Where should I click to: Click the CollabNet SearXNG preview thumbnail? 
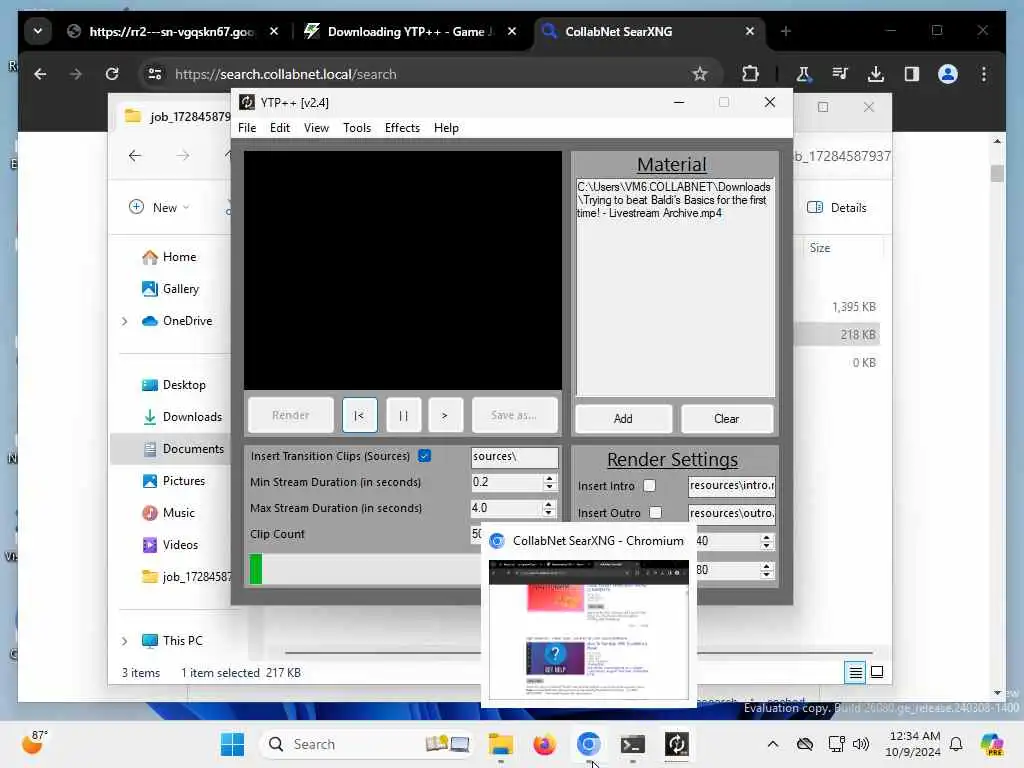tap(588, 630)
